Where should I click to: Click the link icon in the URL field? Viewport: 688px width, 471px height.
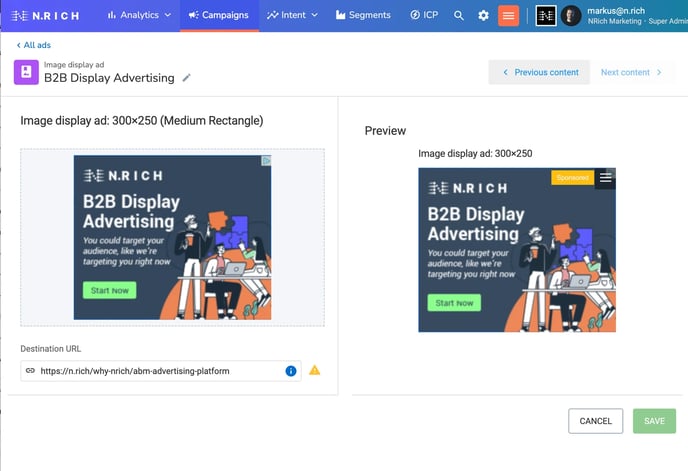30,370
